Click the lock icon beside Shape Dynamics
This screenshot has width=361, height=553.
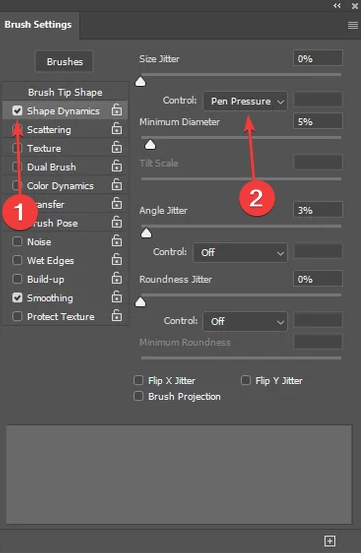tap(117, 110)
